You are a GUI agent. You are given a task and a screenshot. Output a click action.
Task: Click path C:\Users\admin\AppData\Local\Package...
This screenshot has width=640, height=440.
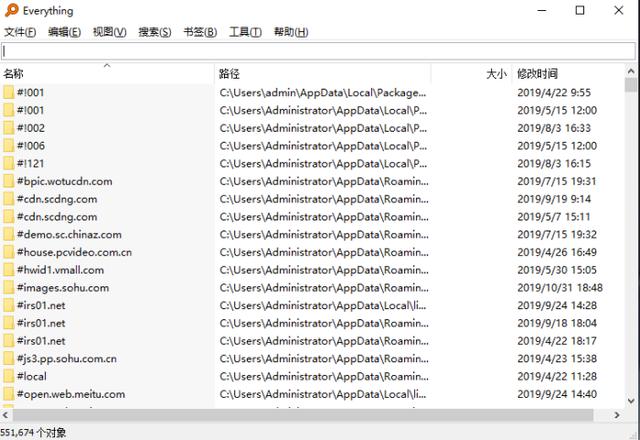click(323, 93)
